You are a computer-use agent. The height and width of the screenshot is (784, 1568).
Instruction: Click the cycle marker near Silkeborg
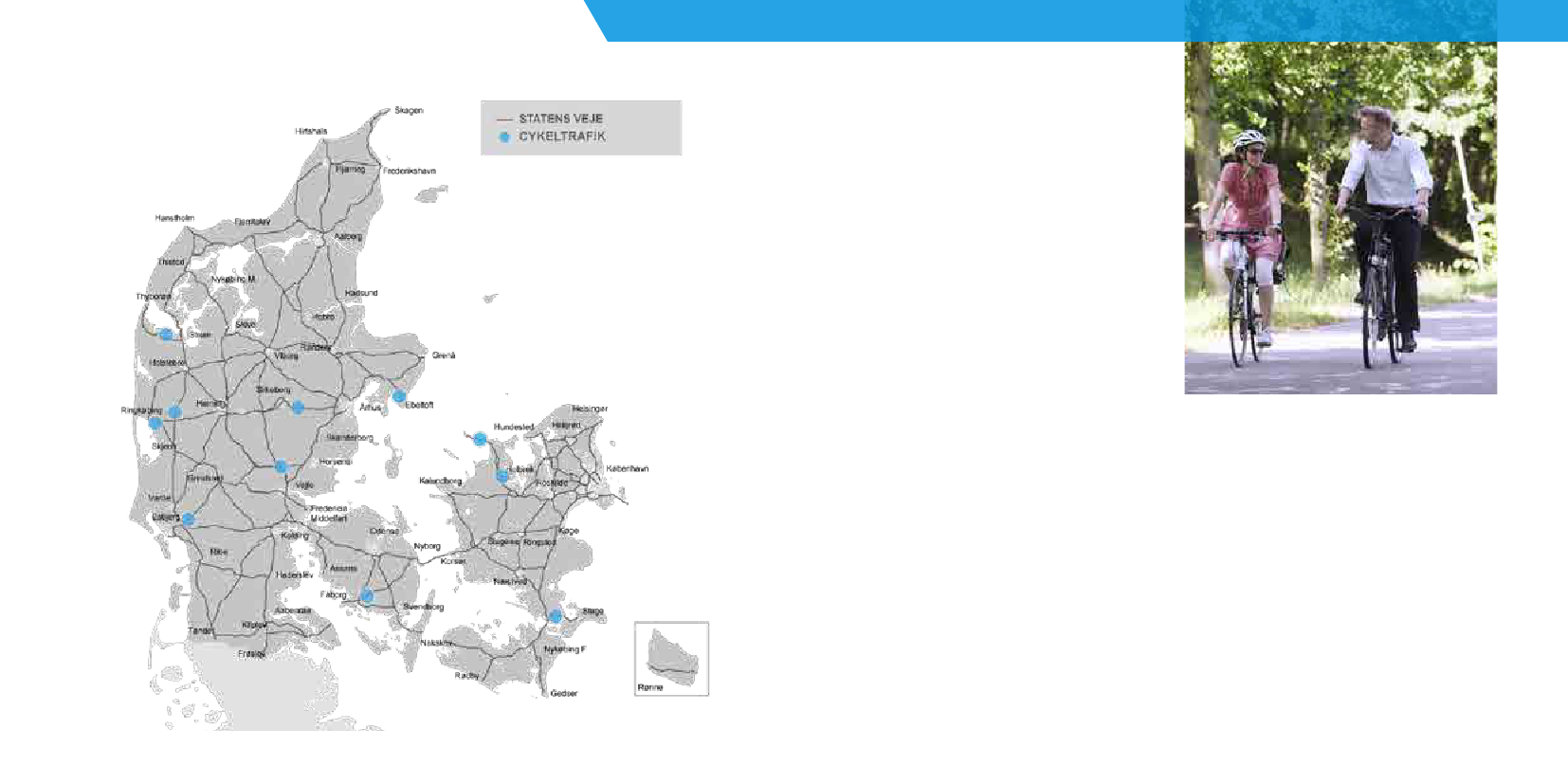click(x=298, y=408)
